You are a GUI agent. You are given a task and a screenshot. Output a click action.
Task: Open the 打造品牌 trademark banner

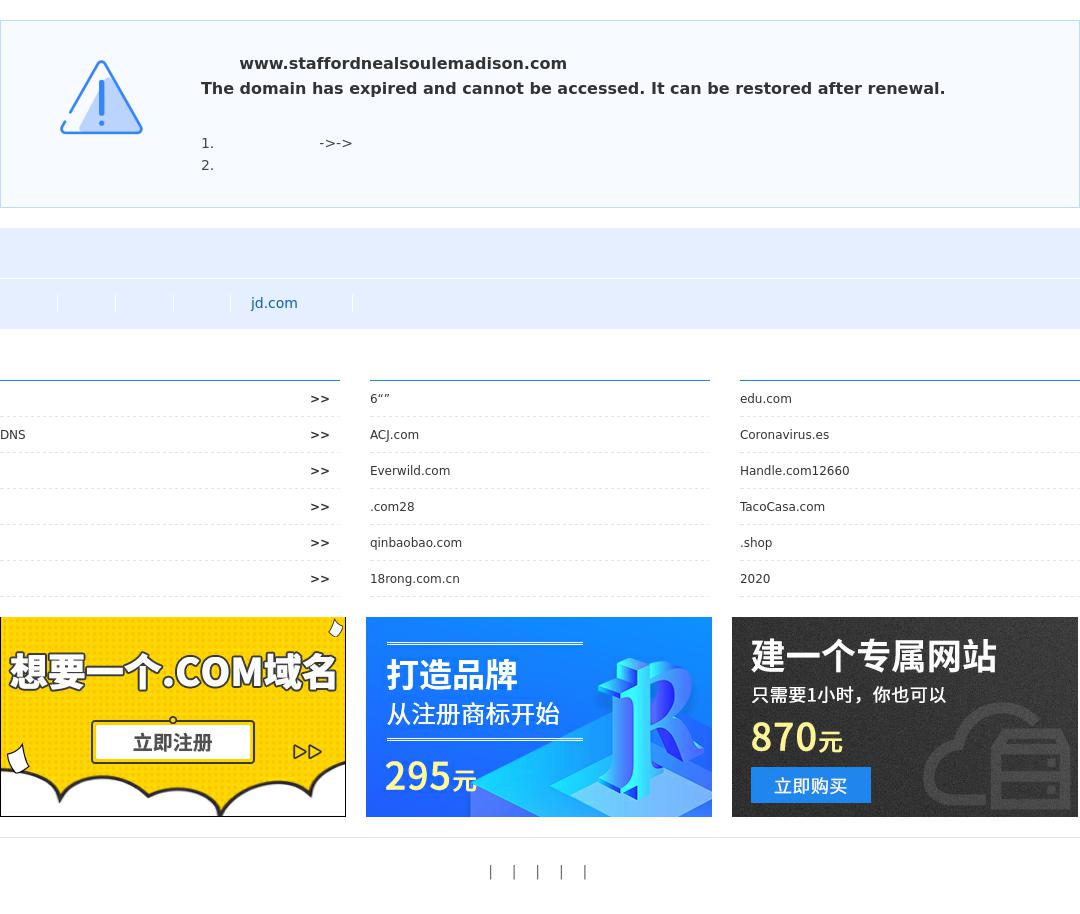(x=539, y=717)
